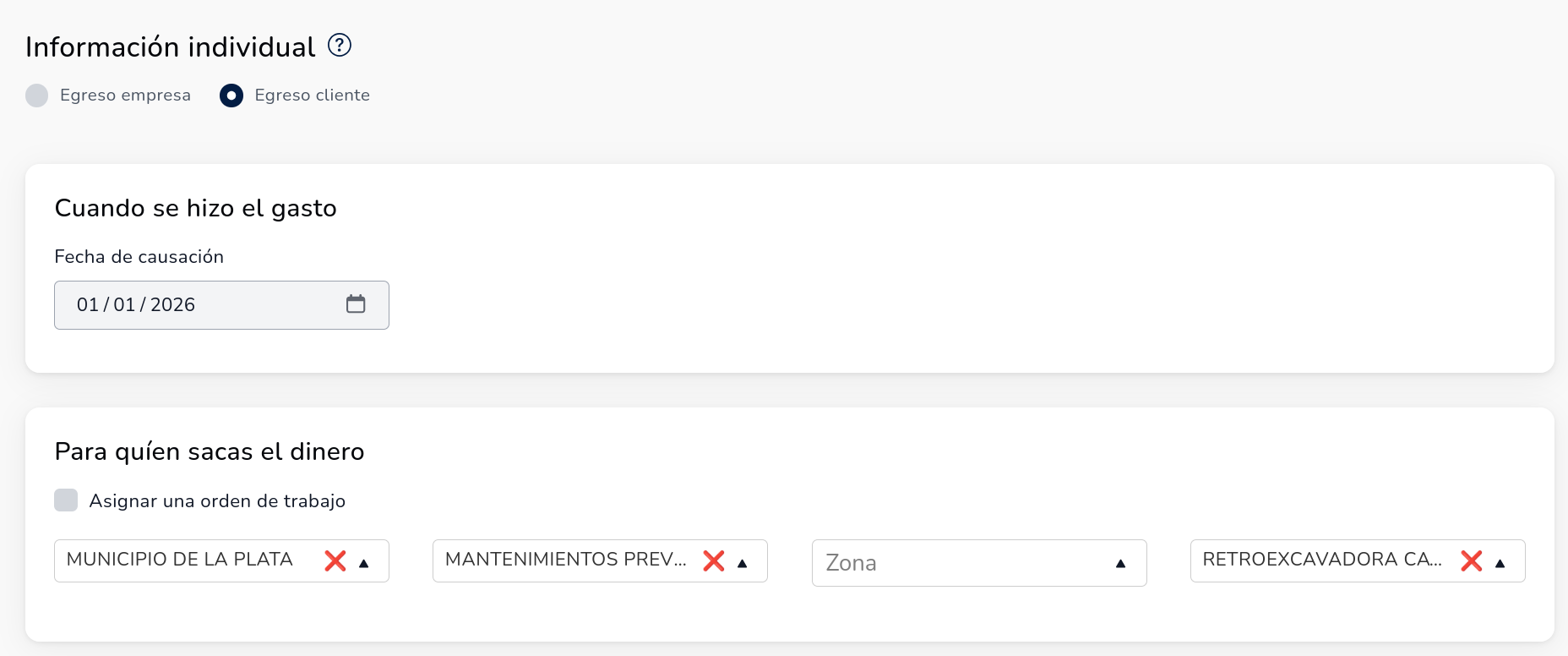
Task: Select the Egreso cliente radio option
Action: click(x=231, y=96)
